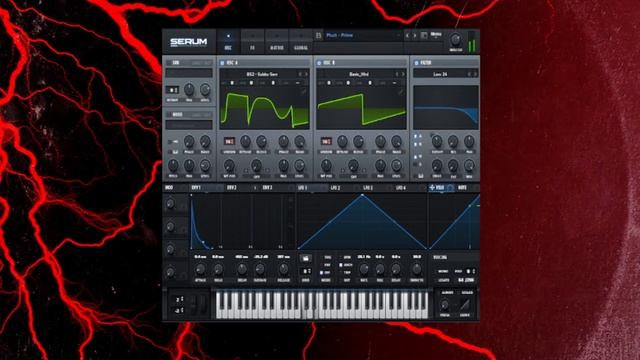Click the Filter Cutoff knob
Screen dimensions: 640x360
(x=437, y=142)
